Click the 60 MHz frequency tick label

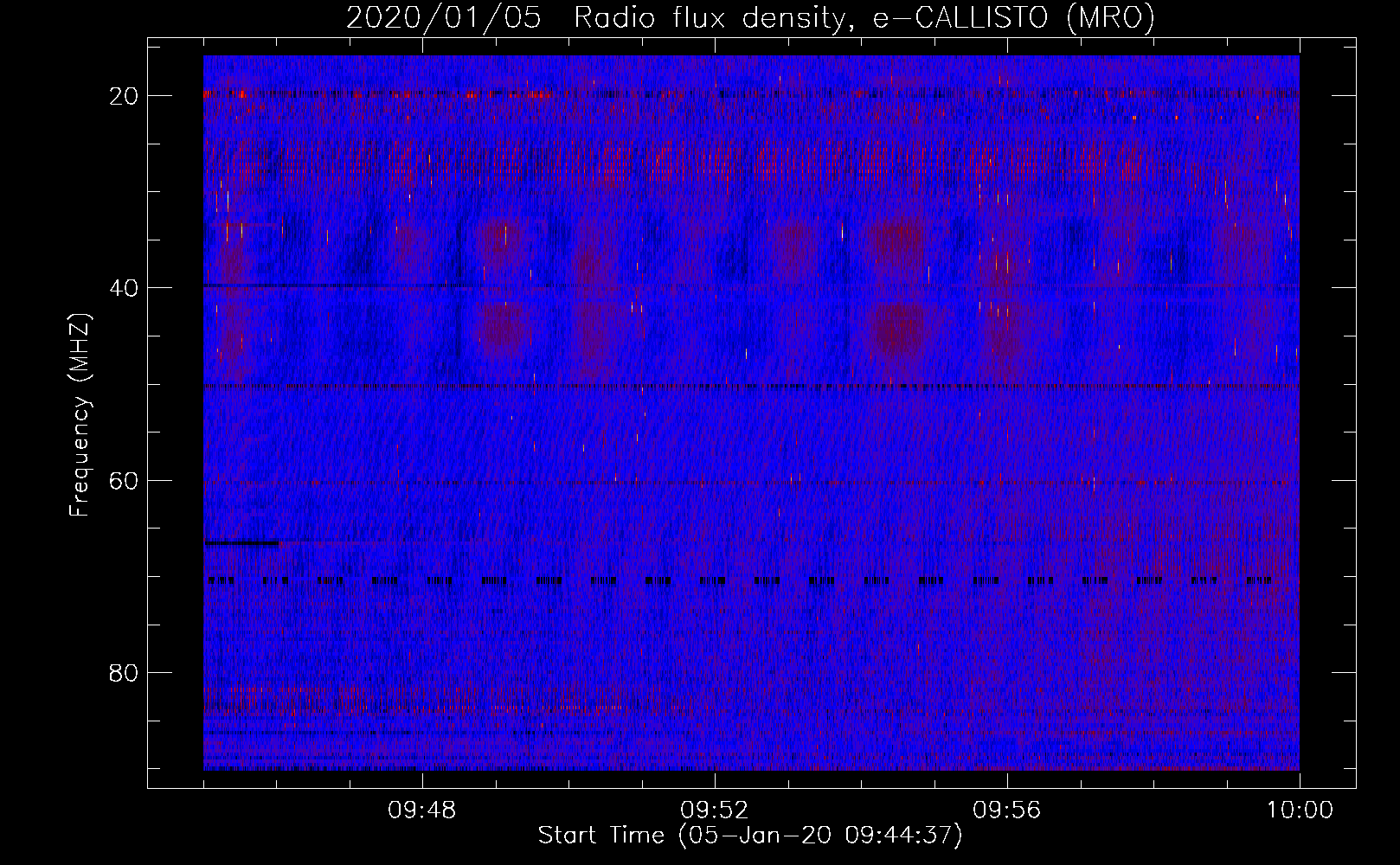click(x=124, y=480)
